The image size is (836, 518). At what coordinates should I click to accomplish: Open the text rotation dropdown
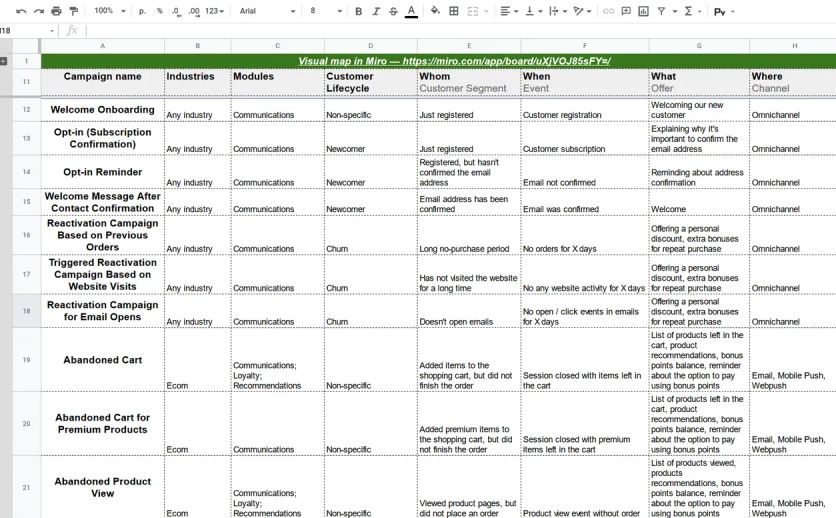click(x=582, y=11)
